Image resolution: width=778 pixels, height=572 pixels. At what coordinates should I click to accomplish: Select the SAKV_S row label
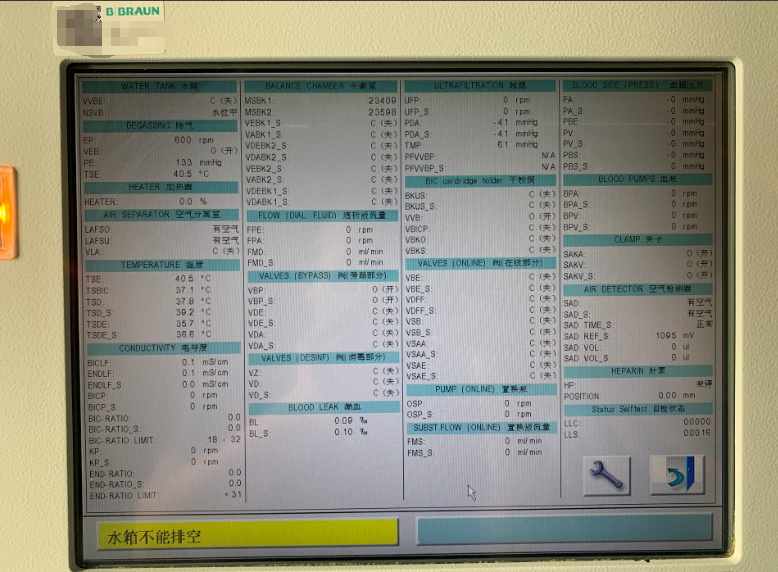(579, 276)
